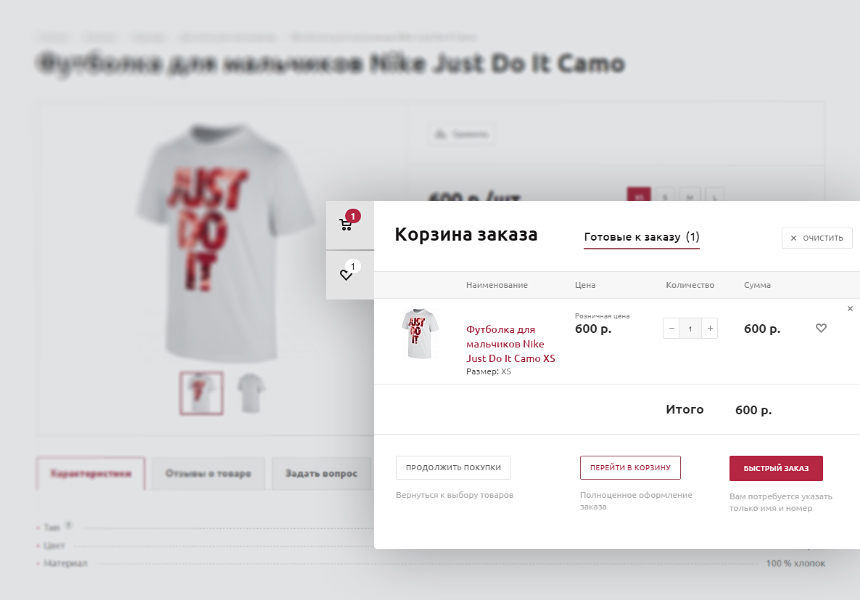Select the second gray T-shirt gallery thumbnail

[x=250, y=392]
